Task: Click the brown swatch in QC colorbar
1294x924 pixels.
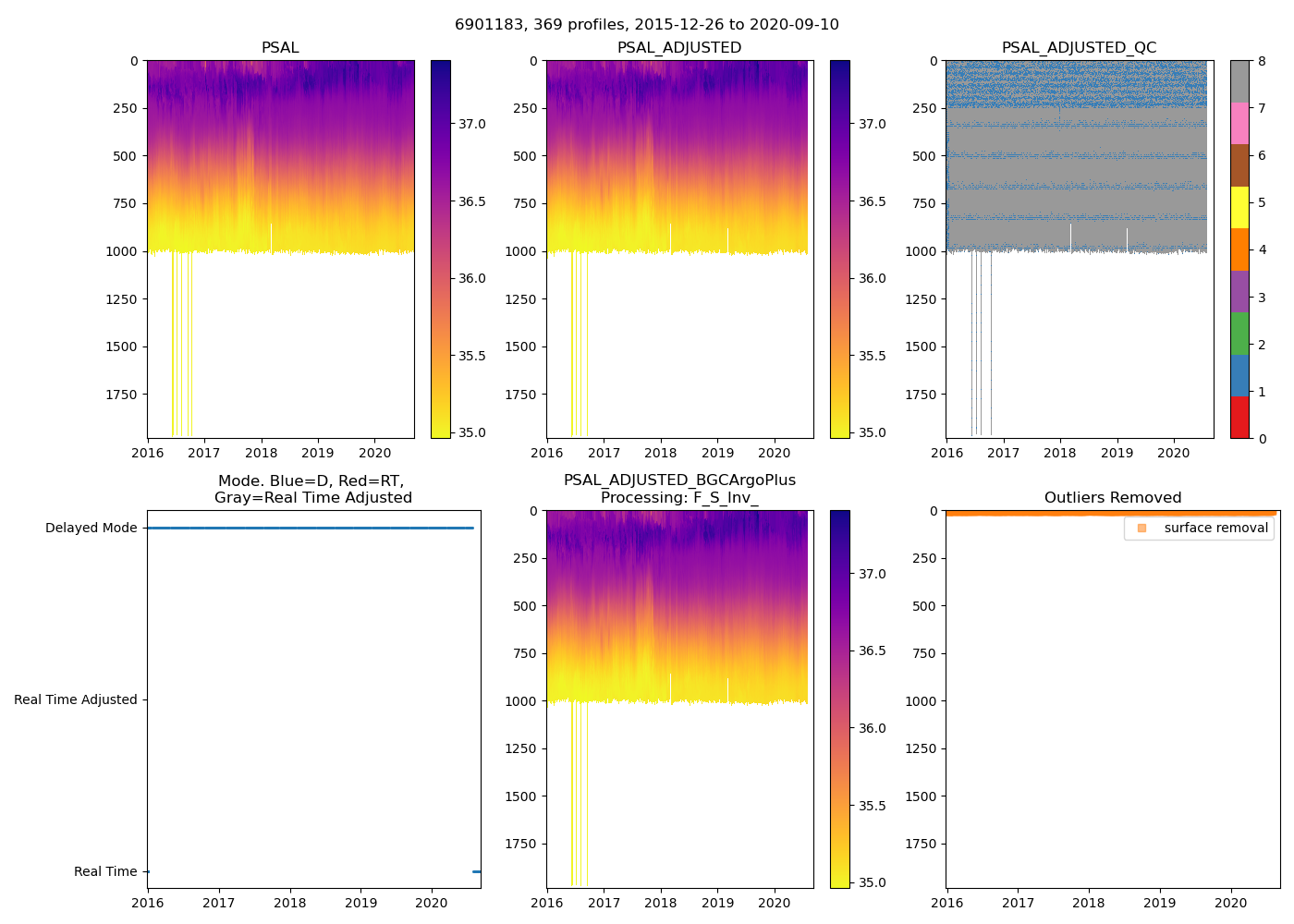Action: click(1239, 165)
